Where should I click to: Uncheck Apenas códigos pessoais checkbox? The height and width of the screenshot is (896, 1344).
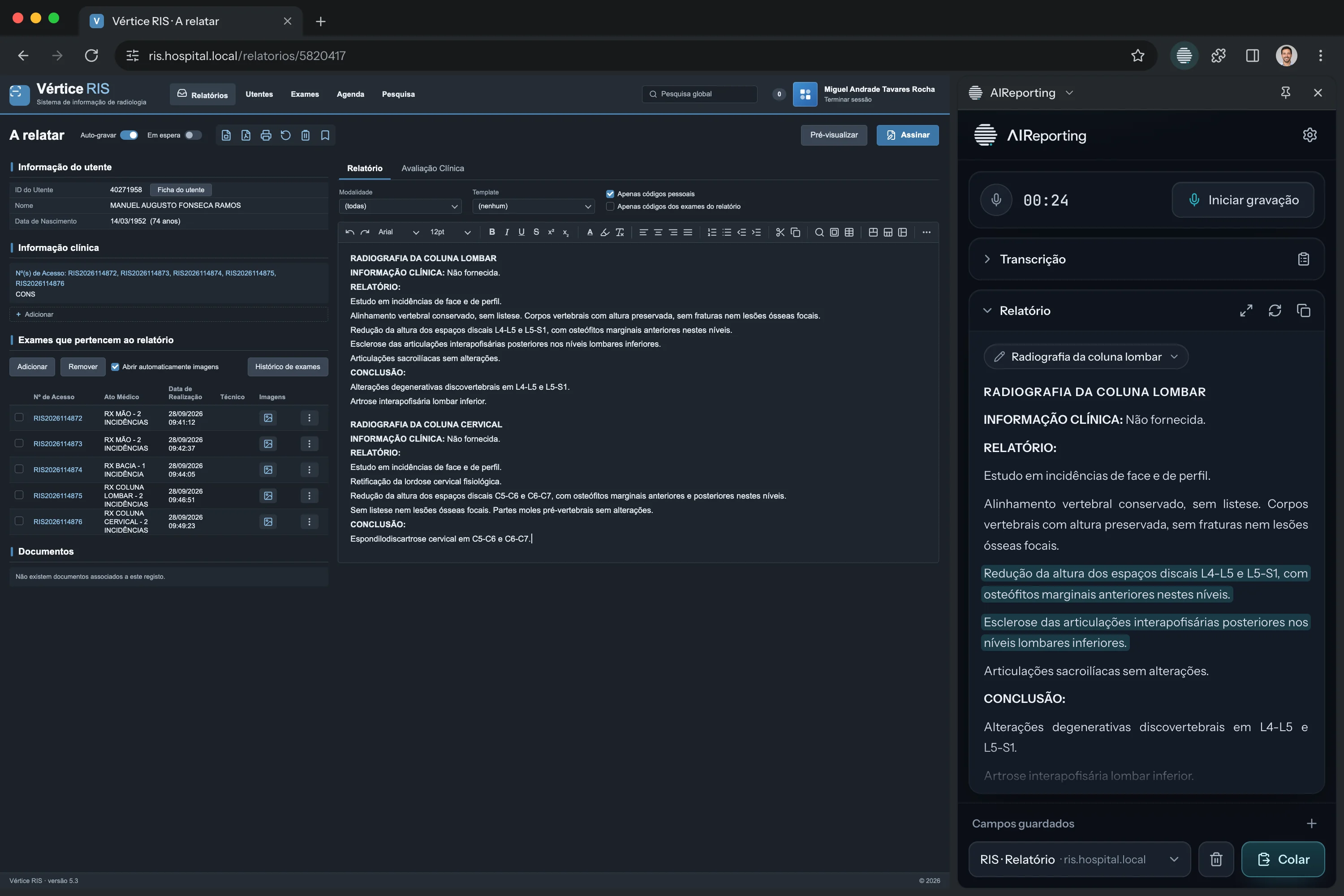(x=610, y=194)
